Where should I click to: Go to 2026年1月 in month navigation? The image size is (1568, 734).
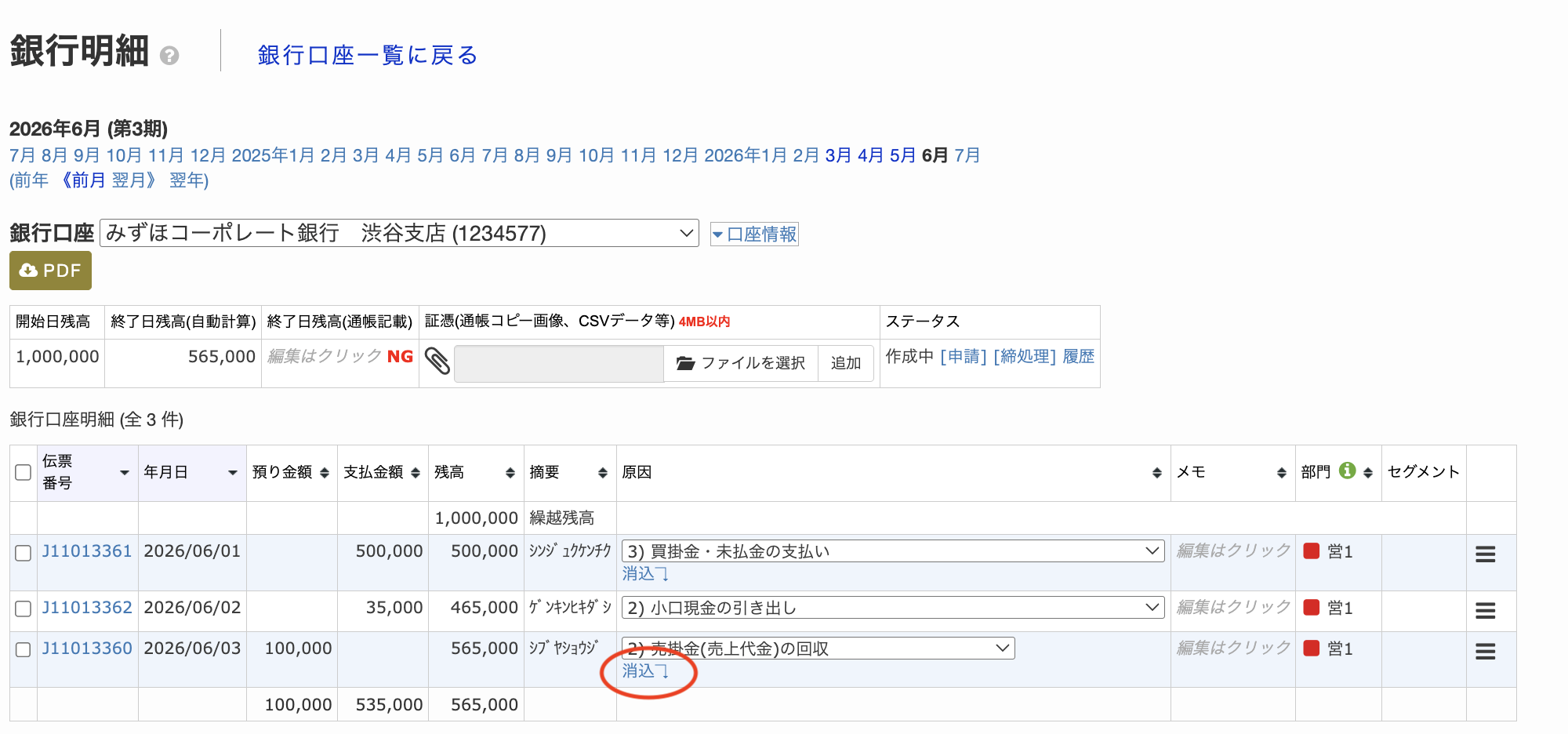[746, 155]
